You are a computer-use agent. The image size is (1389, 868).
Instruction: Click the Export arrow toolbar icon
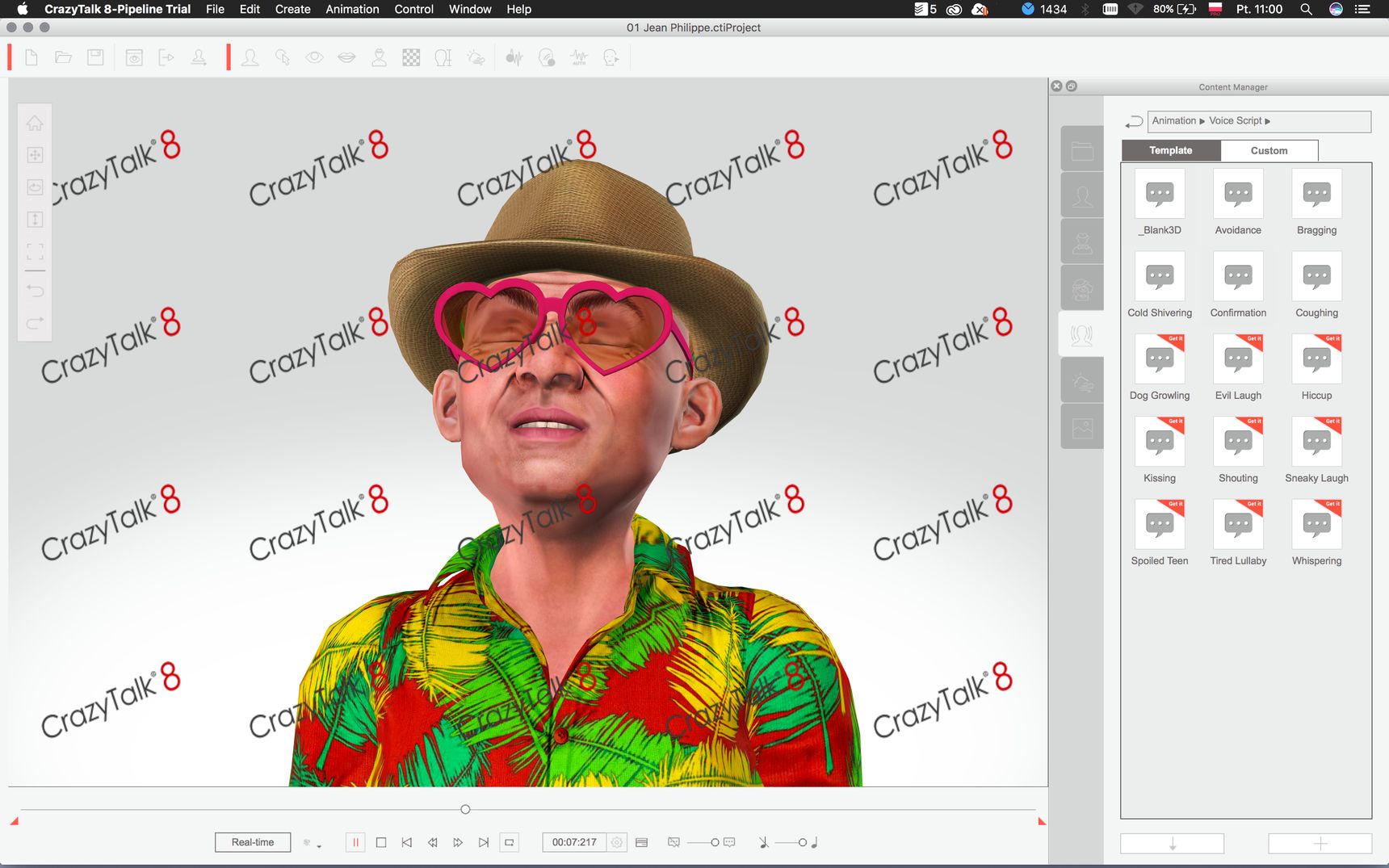pos(166,57)
